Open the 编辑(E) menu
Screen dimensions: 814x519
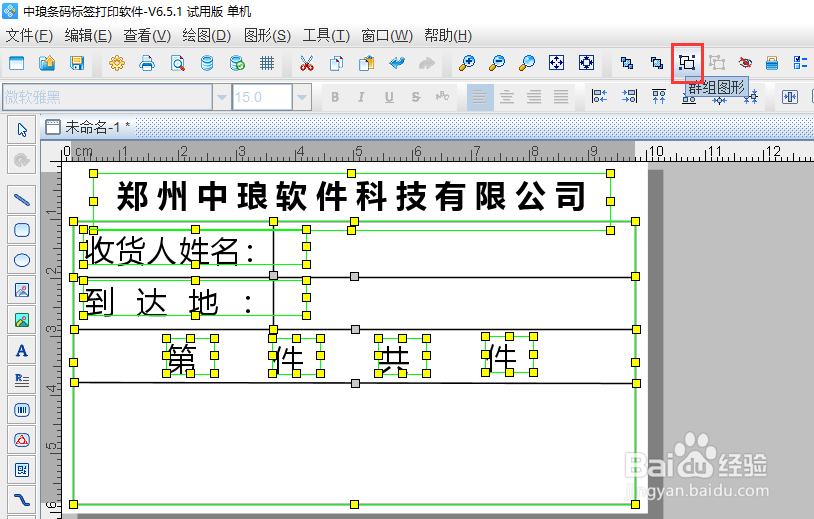(x=88, y=35)
